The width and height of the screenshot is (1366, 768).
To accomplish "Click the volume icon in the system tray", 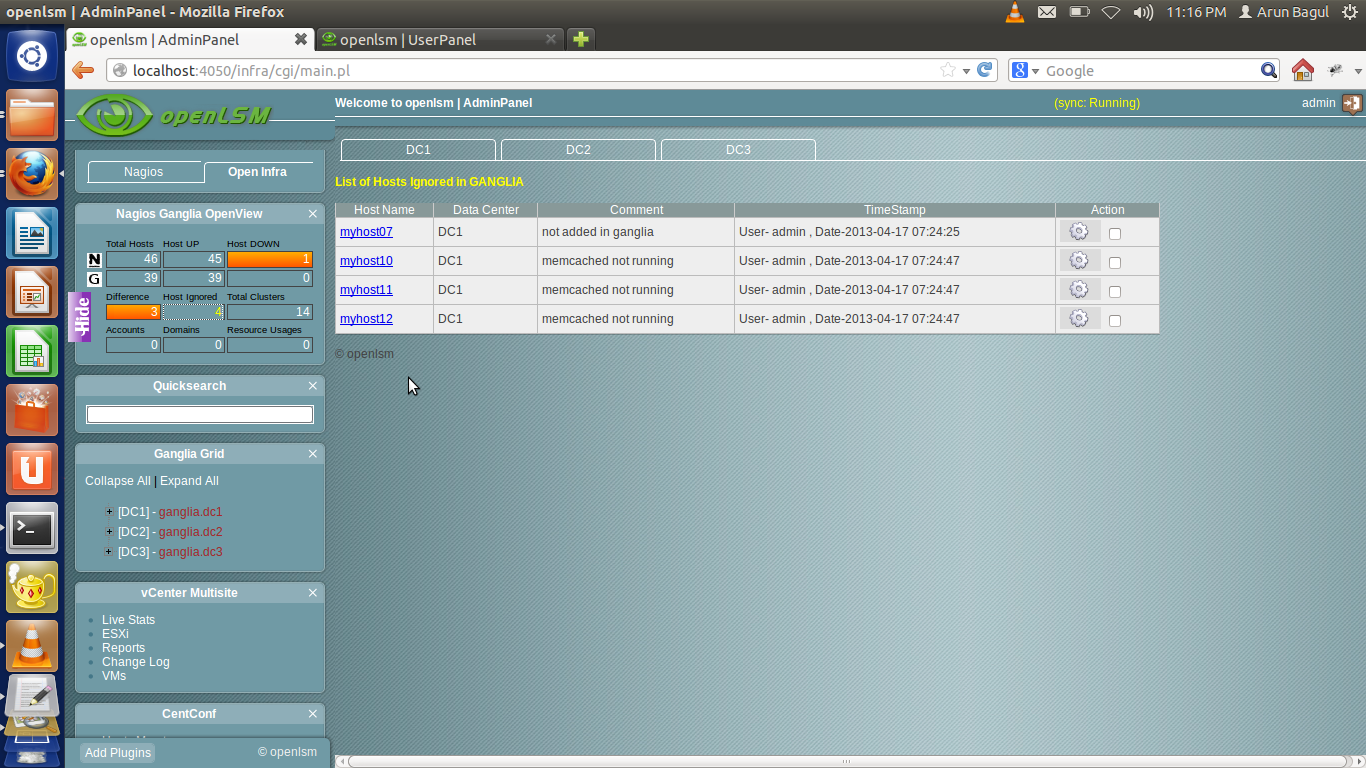I will [1141, 13].
